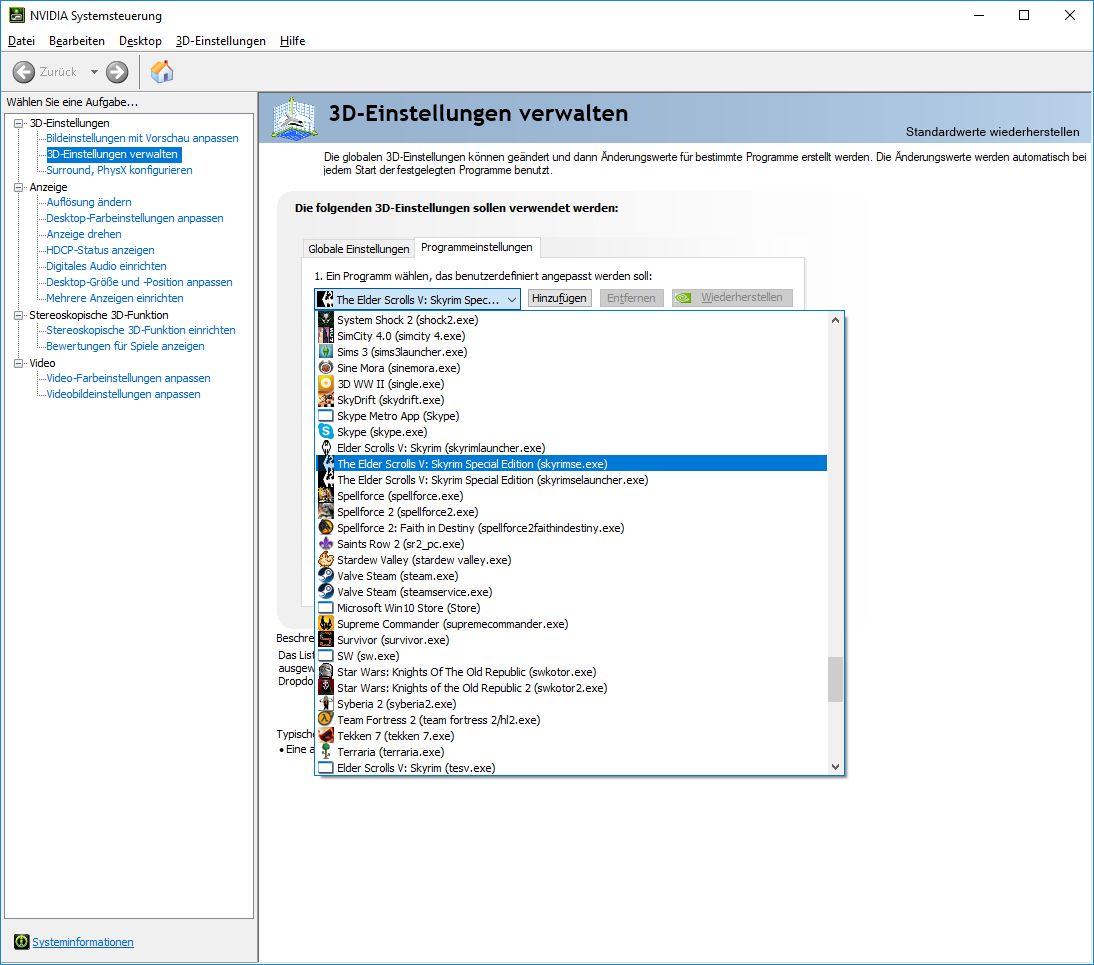Viewport: 1094px width, 965px height.
Task: Select Microsoft Win10 Store (Store) entry
Action: (572, 608)
